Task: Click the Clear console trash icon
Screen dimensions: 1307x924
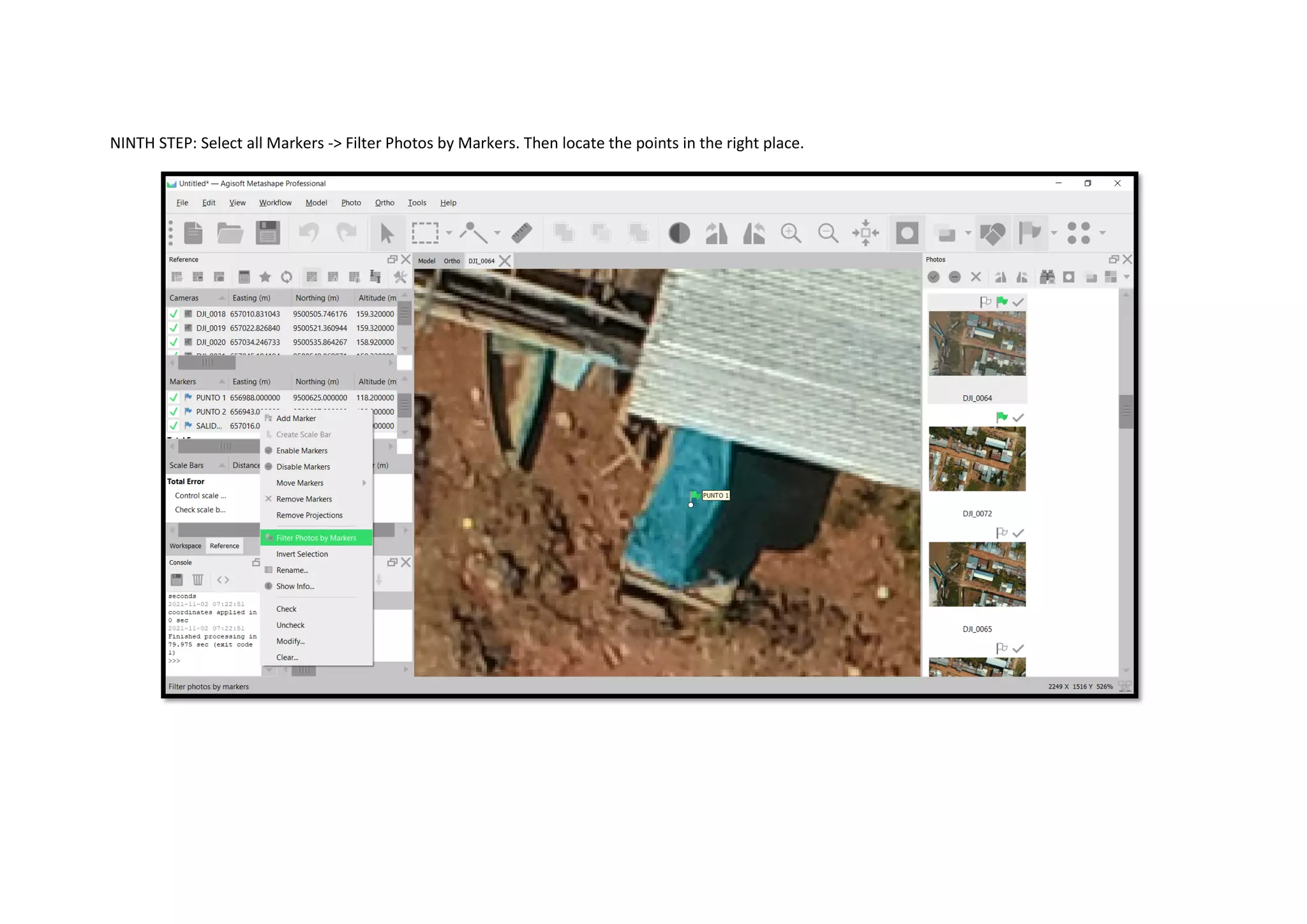Action: click(x=198, y=579)
